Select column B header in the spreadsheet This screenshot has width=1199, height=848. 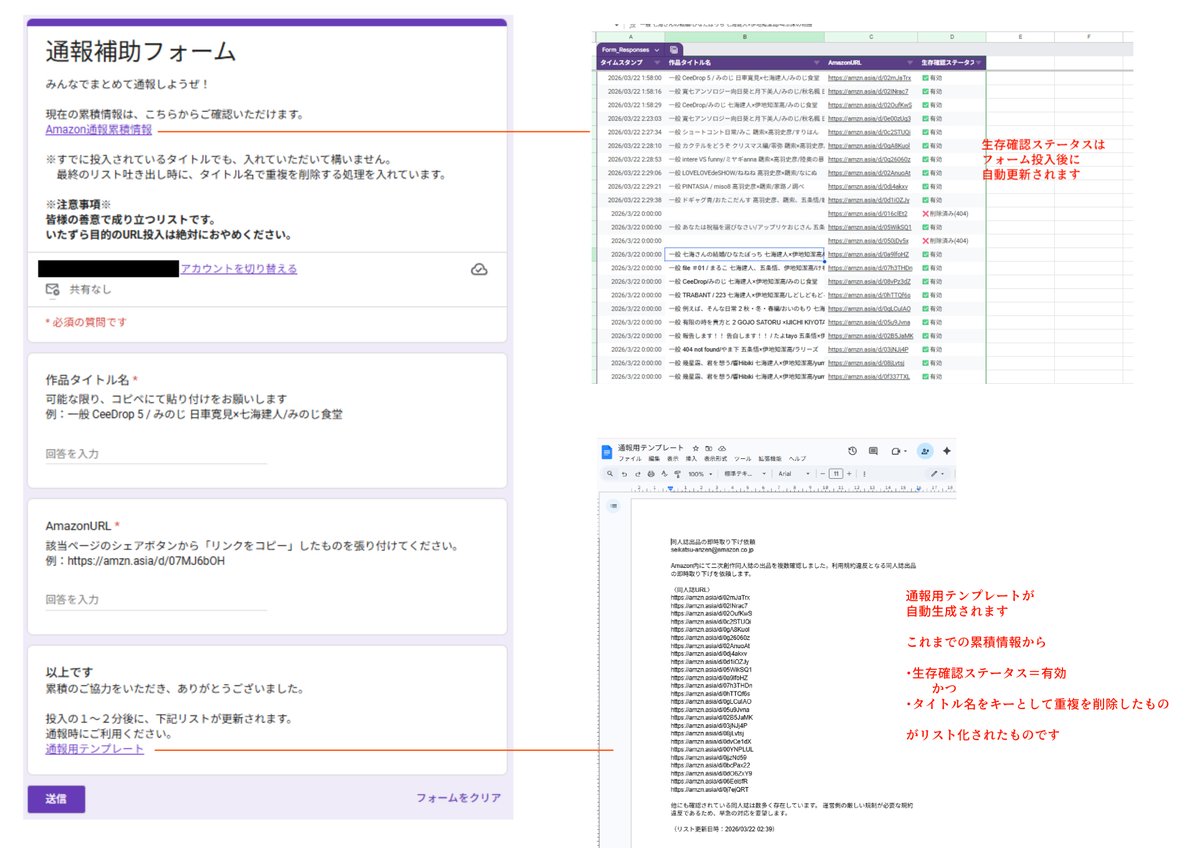pyautogui.click(x=745, y=37)
